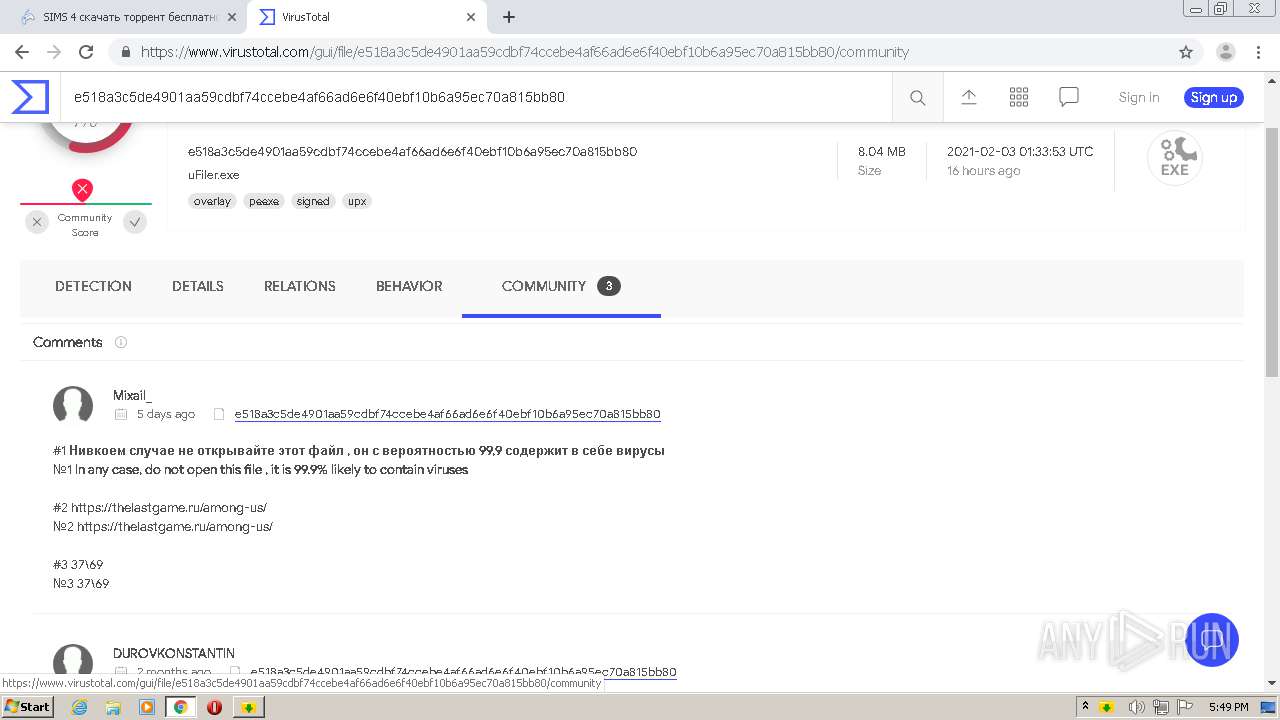
Task: Switch to the COMMUNITY tab
Action: [x=561, y=286]
